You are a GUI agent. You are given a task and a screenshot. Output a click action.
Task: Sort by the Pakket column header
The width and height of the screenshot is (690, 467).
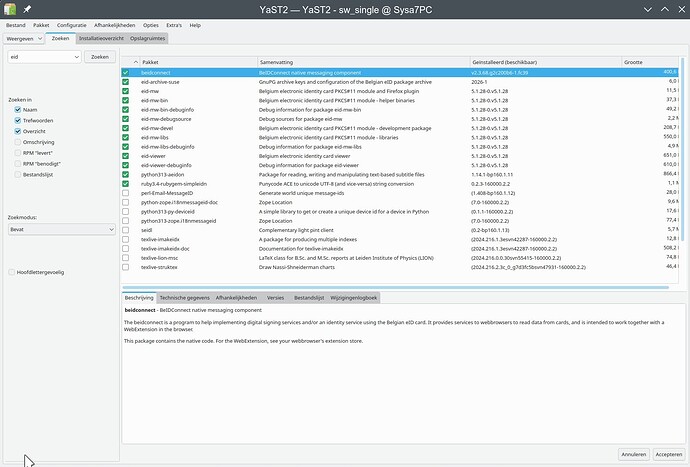click(x=198, y=62)
